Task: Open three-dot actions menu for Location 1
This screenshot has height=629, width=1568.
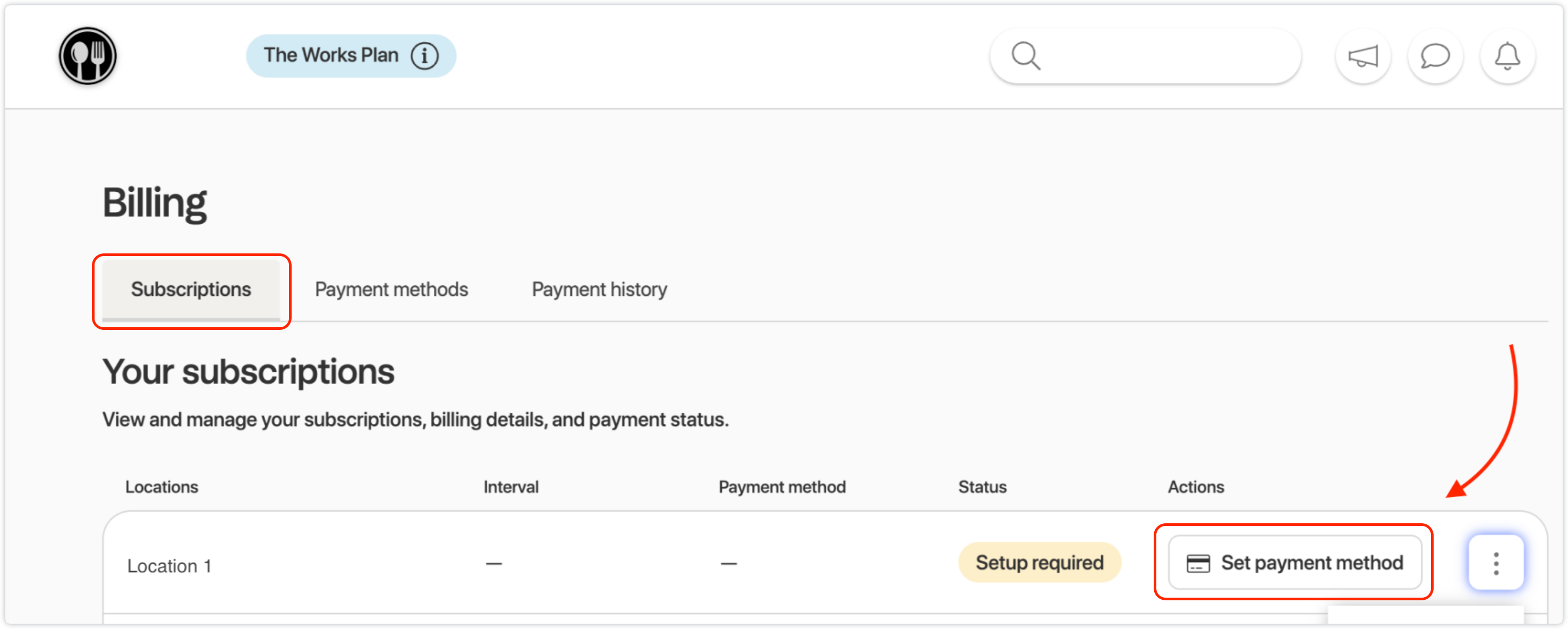Action: click(1496, 563)
